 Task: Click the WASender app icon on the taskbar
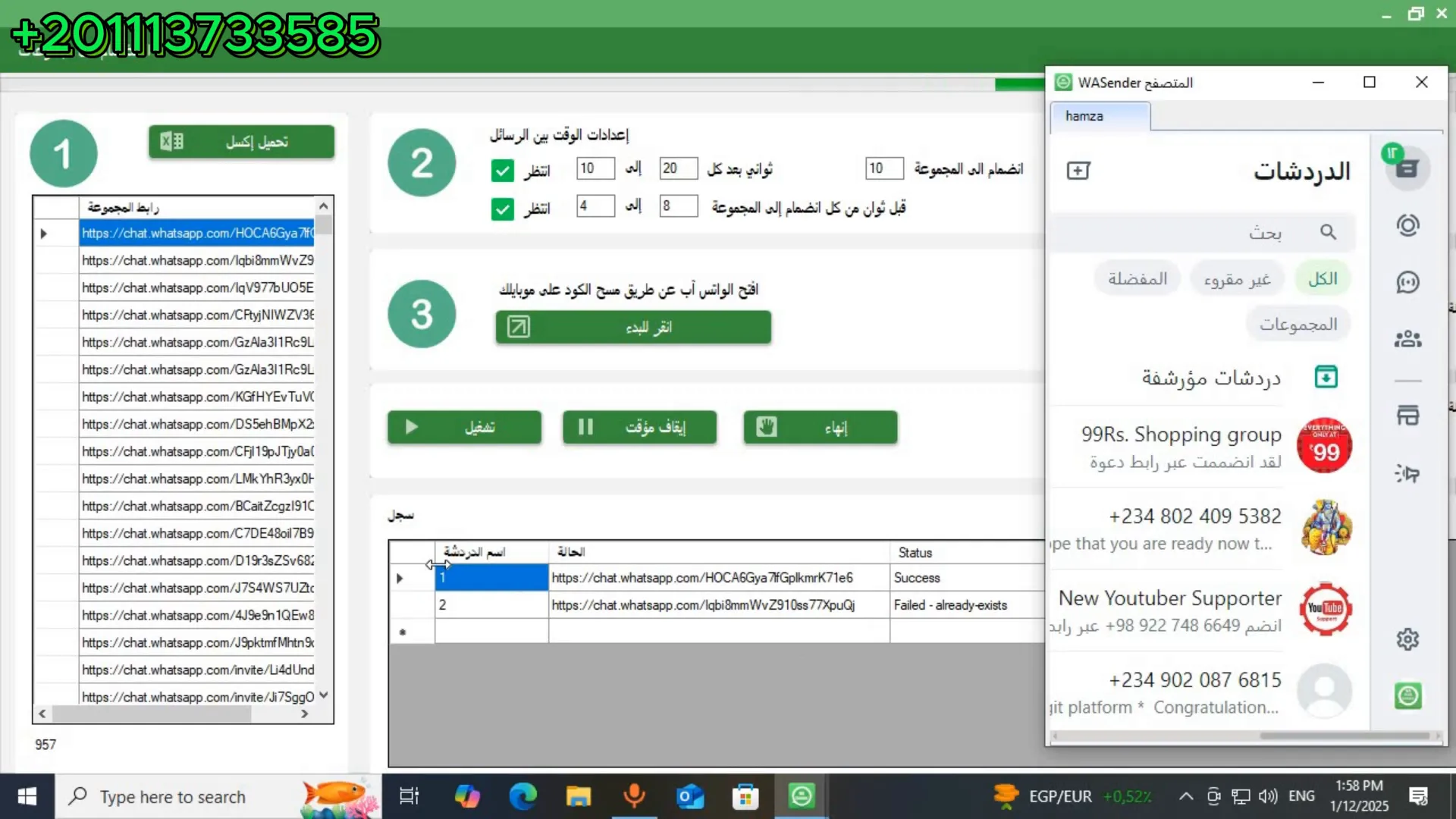[802, 796]
